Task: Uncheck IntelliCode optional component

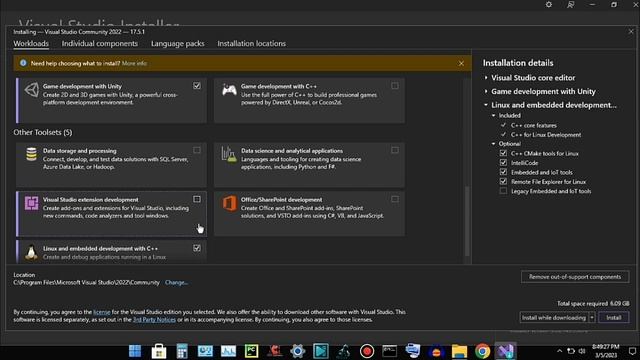Action: coord(503,162)
